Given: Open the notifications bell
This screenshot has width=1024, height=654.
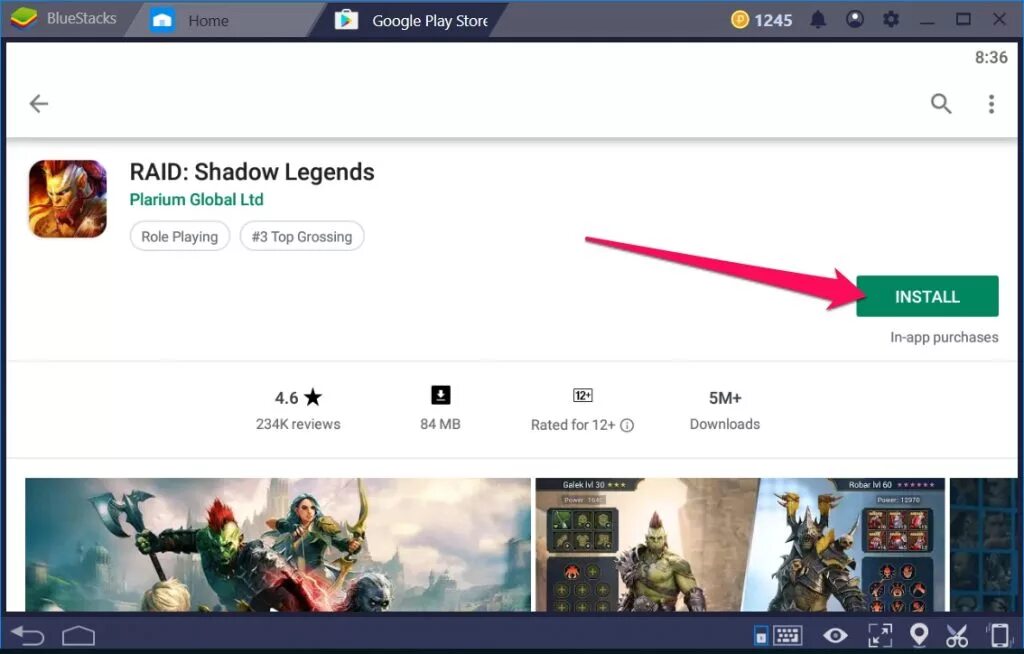Looking at the screenshot, I should coord(818,20).
